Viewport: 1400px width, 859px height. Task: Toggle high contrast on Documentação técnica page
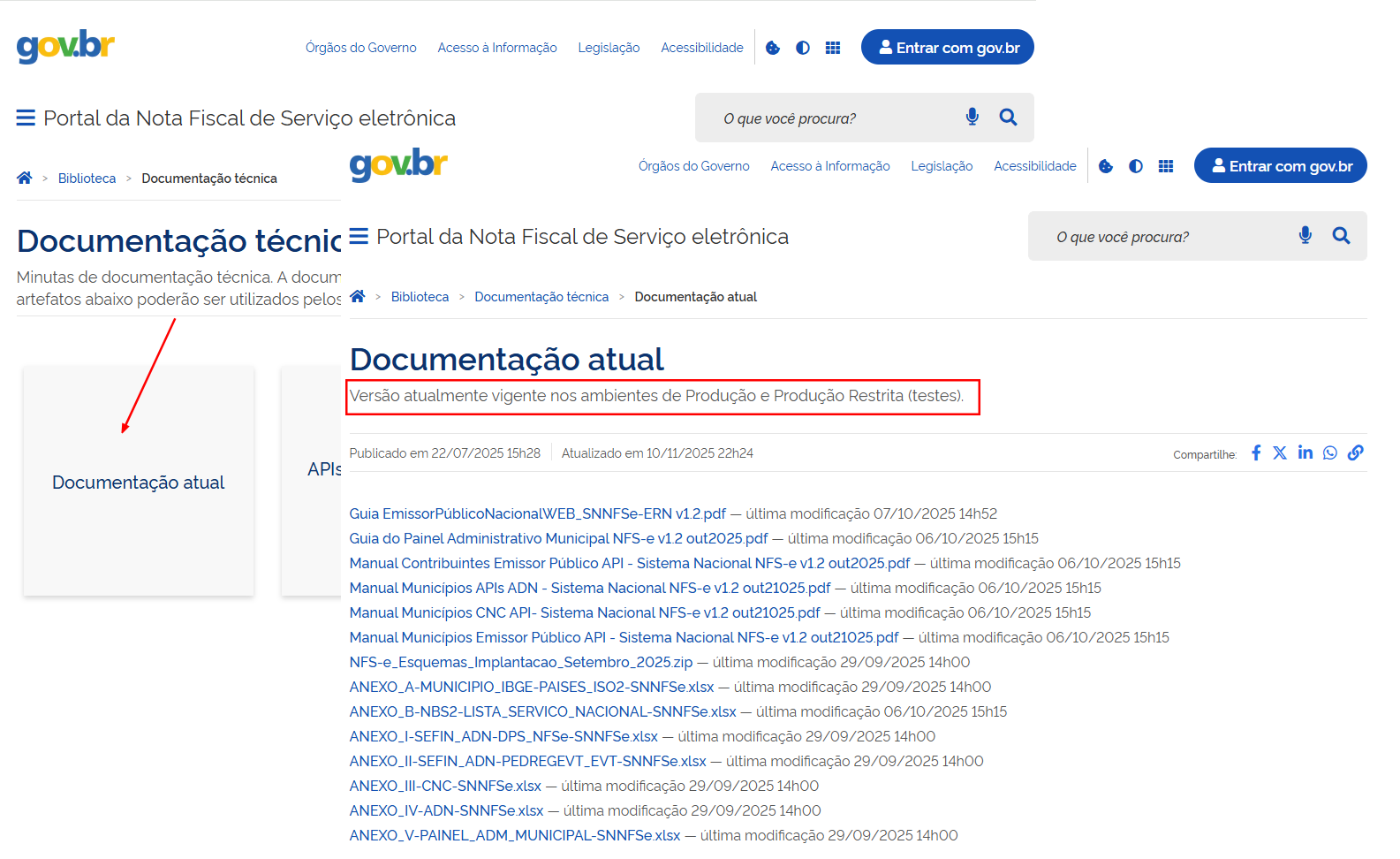point(803,48)
